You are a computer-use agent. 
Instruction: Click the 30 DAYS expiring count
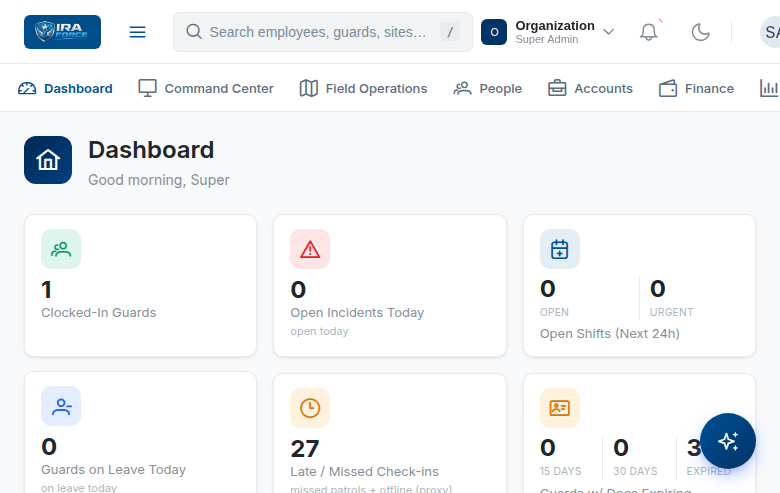coord(621,448)
